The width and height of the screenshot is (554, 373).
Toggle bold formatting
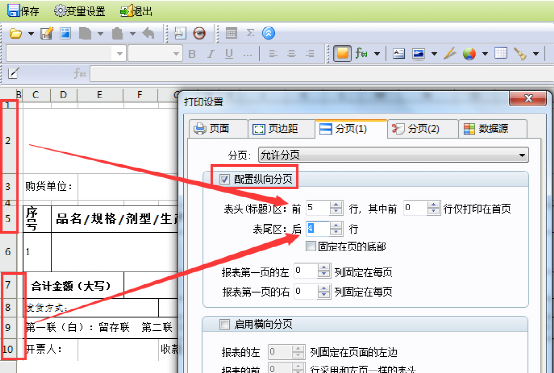tap(192, 54)
